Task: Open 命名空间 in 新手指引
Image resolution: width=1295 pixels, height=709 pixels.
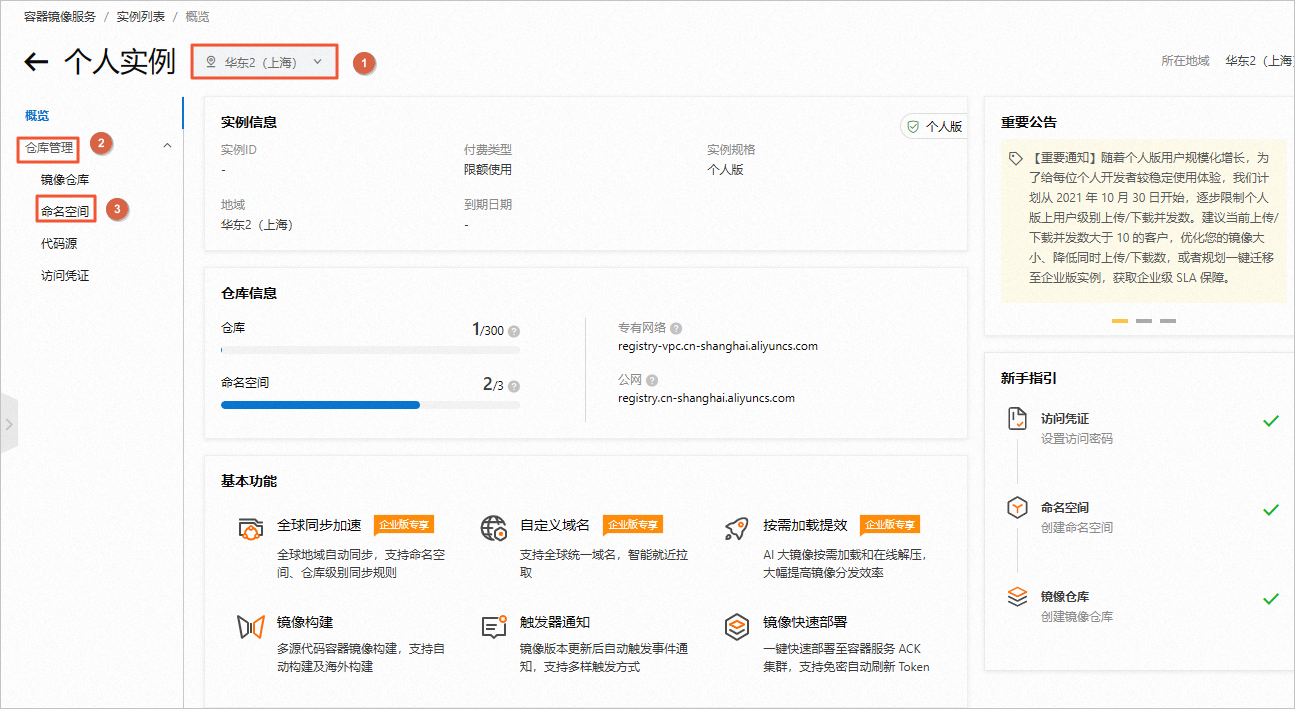Action: point(1065,508)
